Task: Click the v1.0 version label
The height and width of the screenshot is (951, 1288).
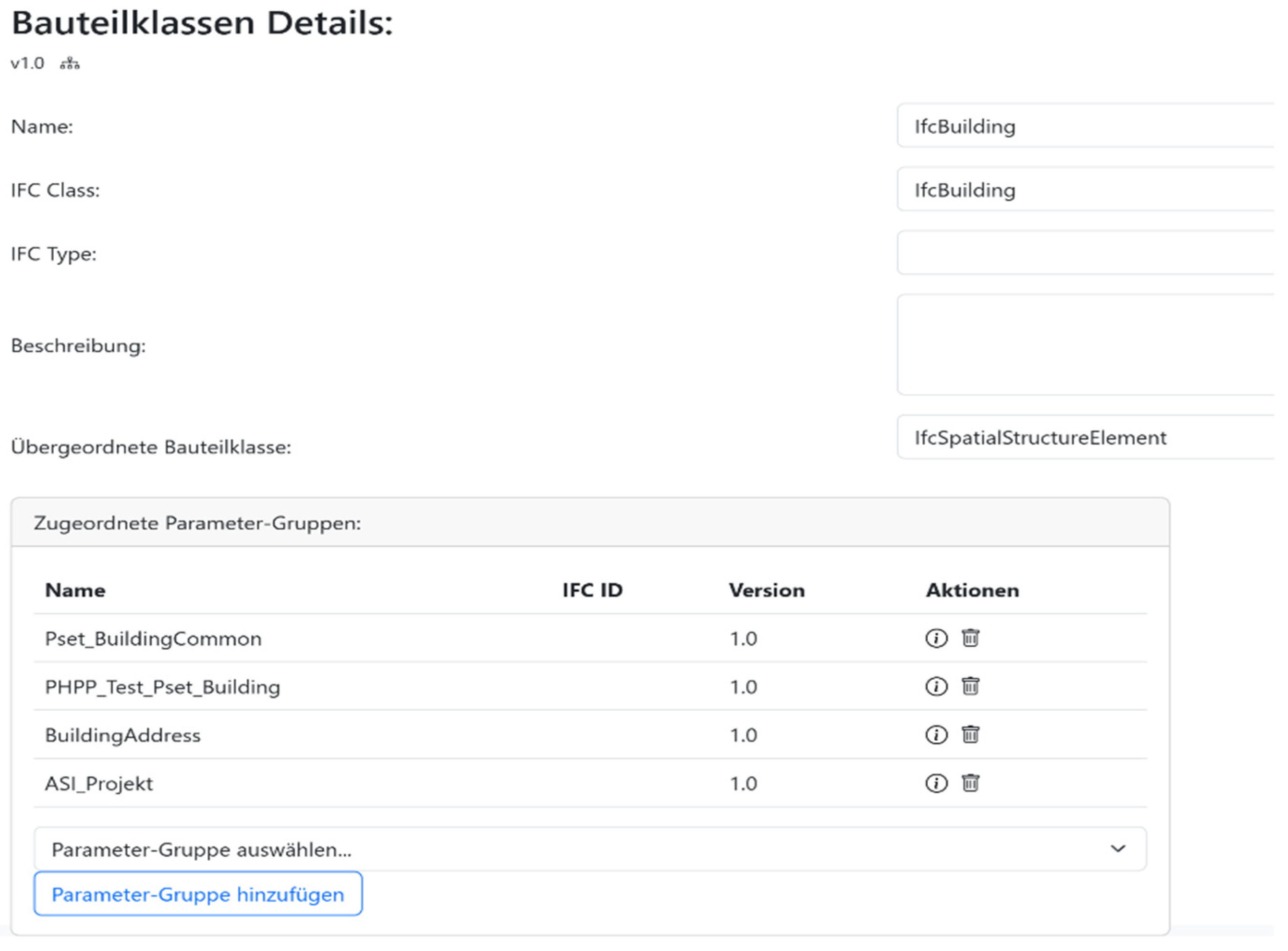Action: [x=28, y=63]
